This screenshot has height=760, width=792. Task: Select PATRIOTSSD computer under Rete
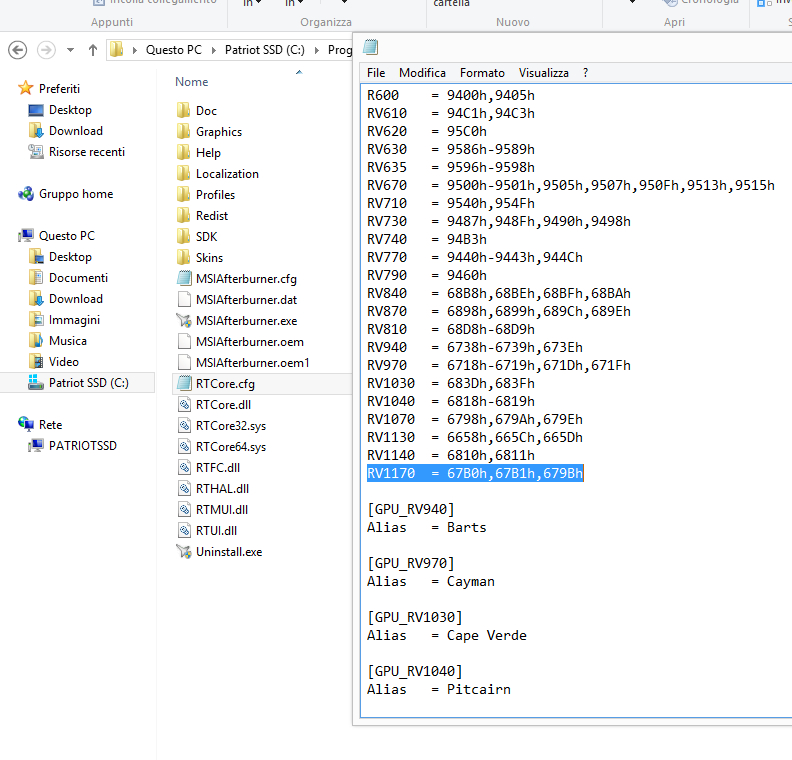(x=82, y=445)
